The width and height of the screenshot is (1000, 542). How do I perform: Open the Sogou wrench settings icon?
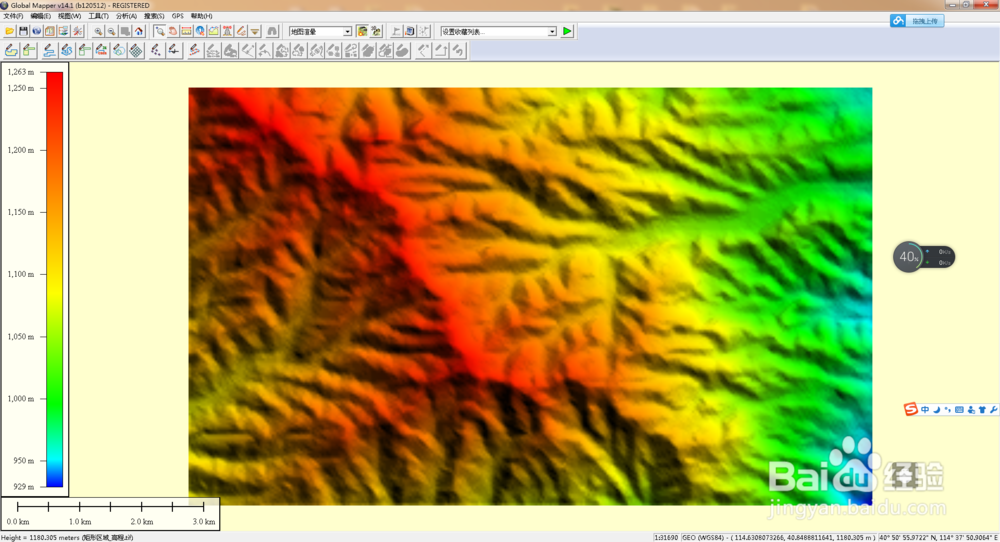(x=994, y=409)
